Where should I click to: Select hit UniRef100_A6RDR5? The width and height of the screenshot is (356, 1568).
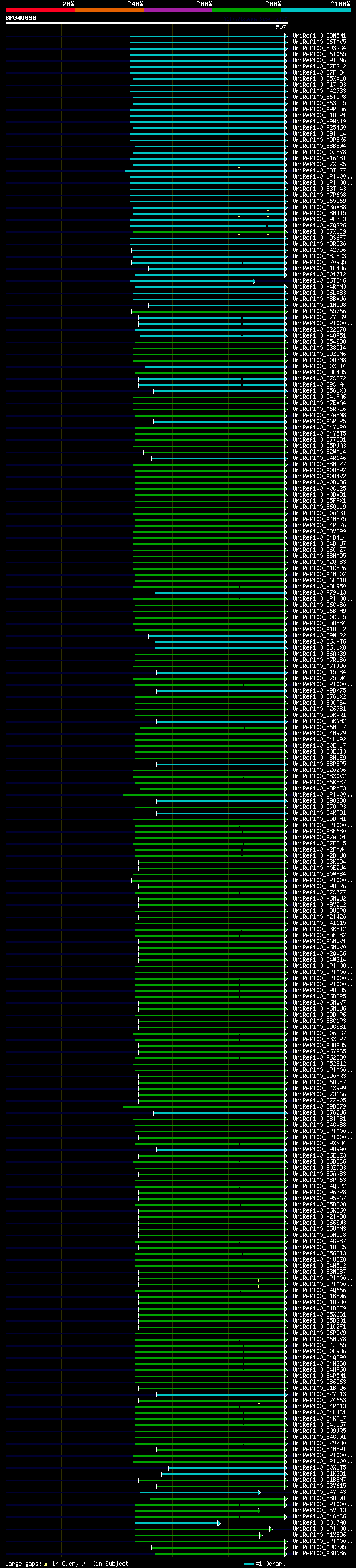[x=319, y=421]
